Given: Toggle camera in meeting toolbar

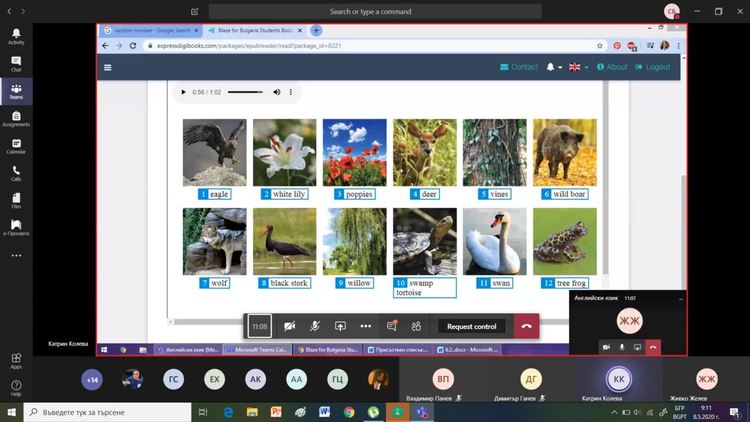Looking at the screenshot, I should (289, 326).
